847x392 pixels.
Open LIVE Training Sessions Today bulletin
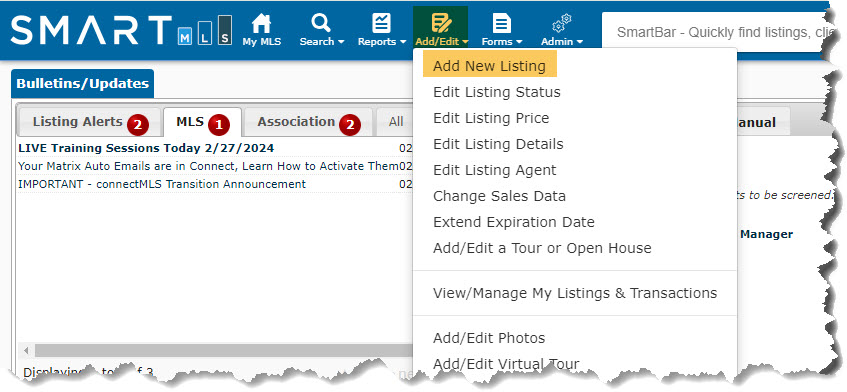click(146, 148)
